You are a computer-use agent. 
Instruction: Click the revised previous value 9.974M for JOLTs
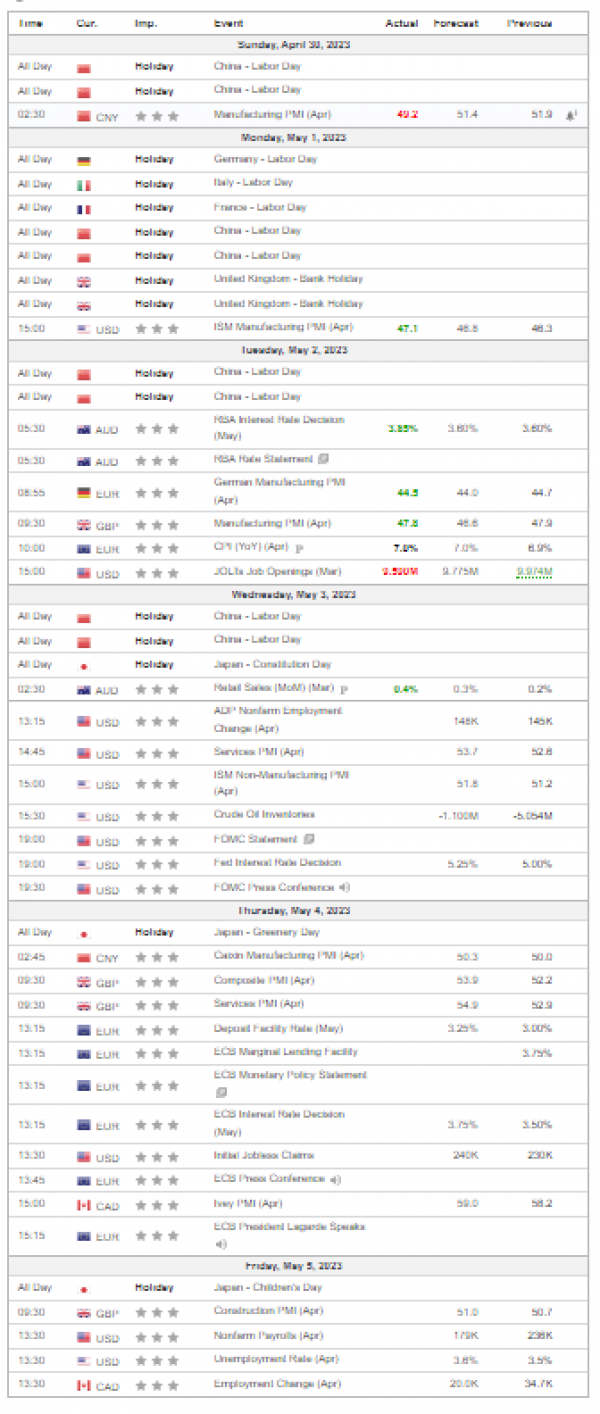pos(534,572)
